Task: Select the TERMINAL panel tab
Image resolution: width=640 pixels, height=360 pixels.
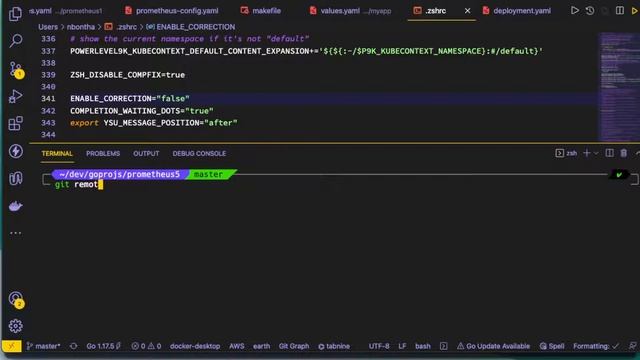Action: [x=57, y=153]
